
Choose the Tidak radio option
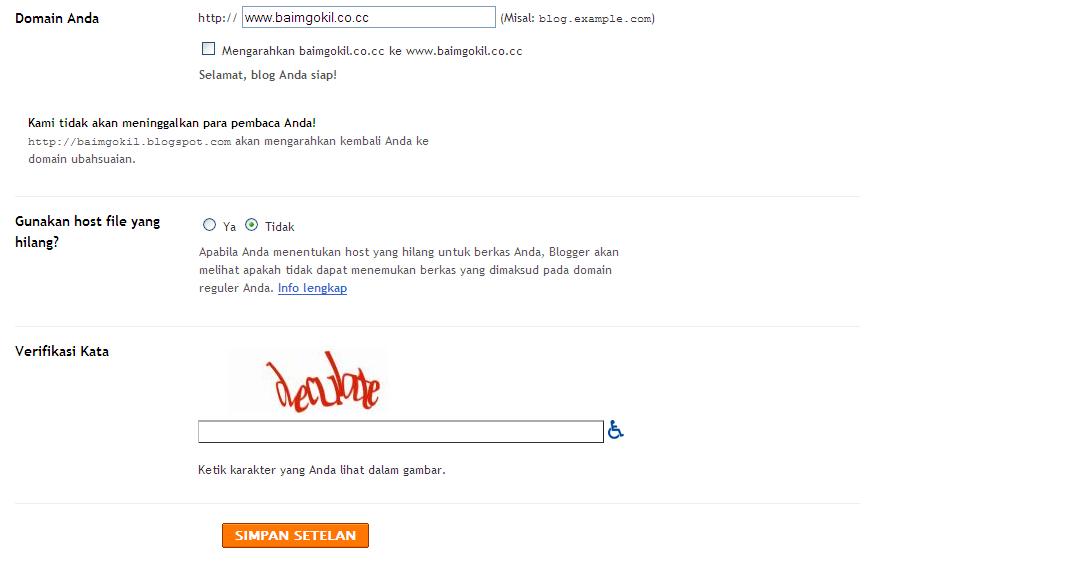tap(252, 224)
